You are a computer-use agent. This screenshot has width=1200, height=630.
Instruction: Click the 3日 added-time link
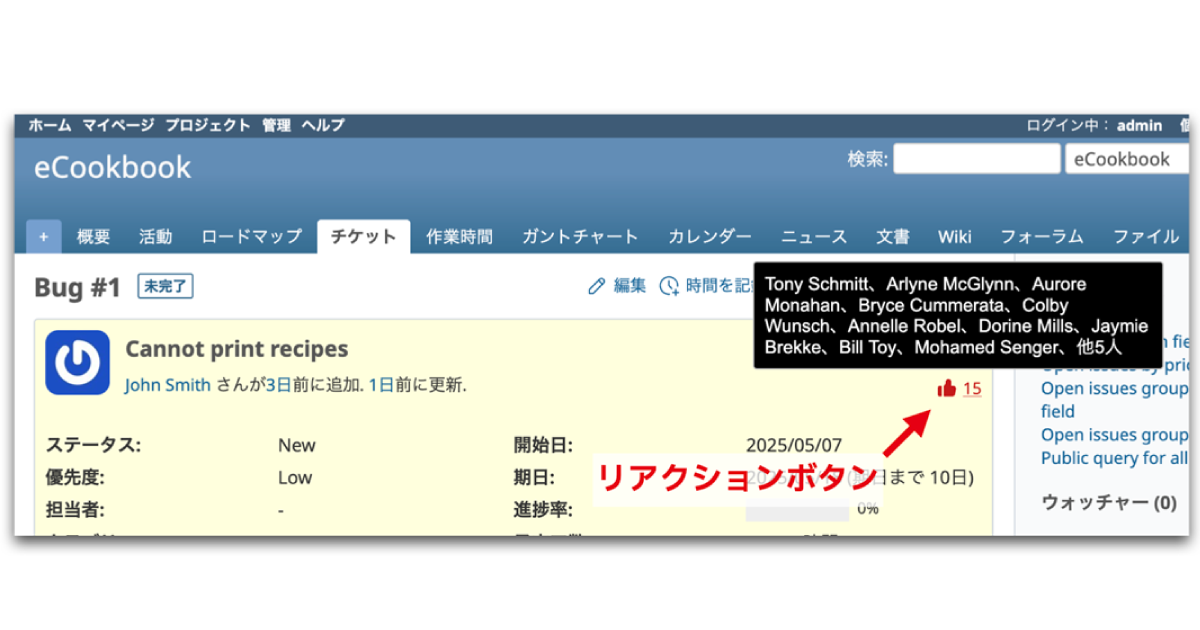[279, 385]
